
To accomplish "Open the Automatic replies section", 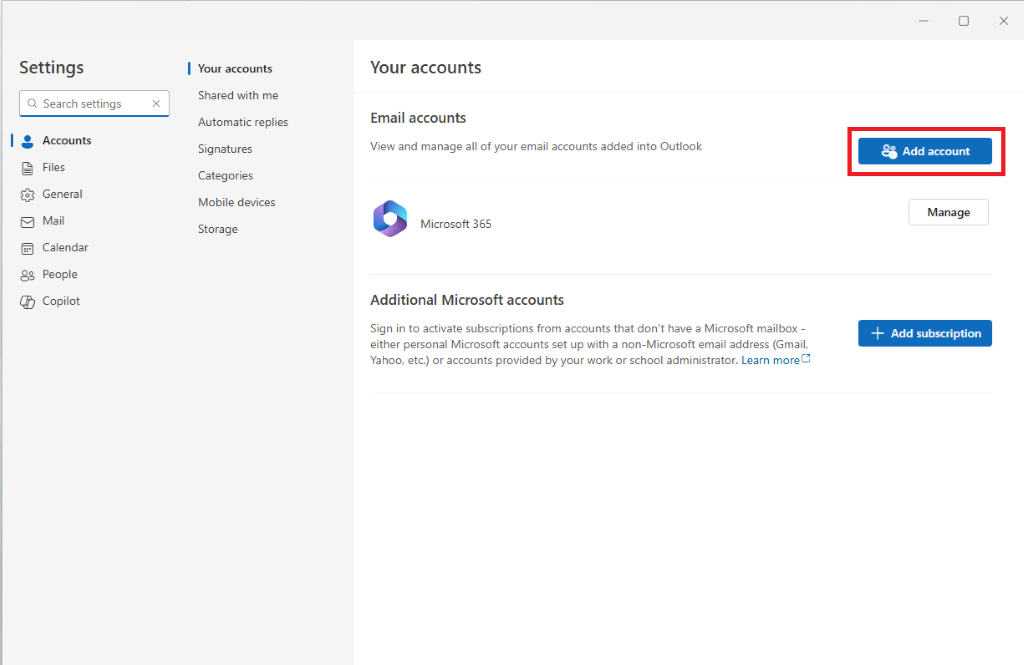I will click(x=243, y=122).
